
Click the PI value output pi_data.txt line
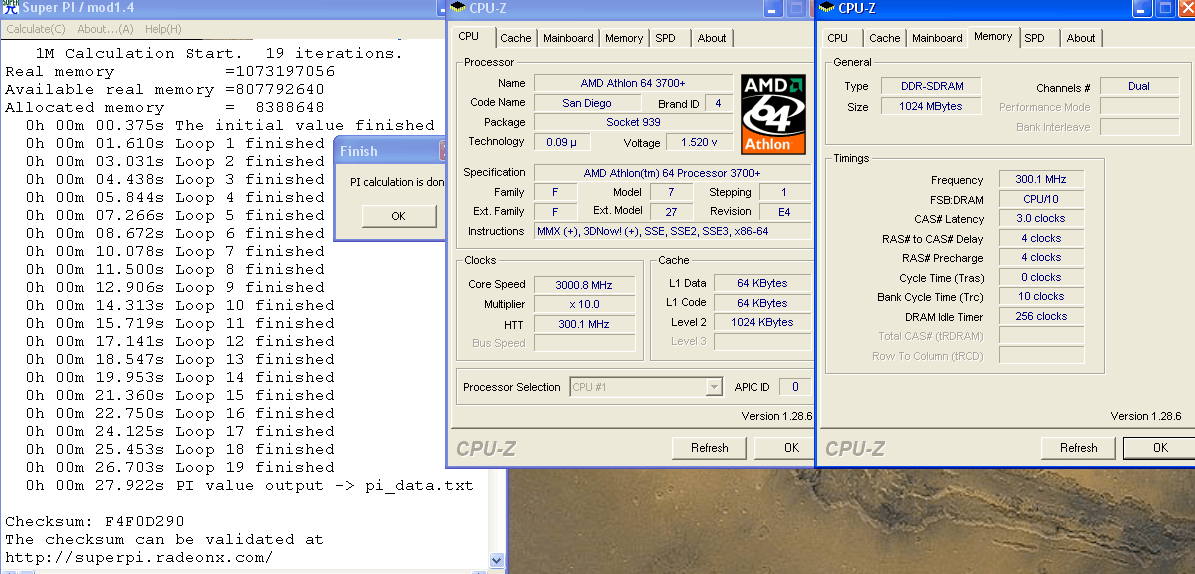(249, 486)
